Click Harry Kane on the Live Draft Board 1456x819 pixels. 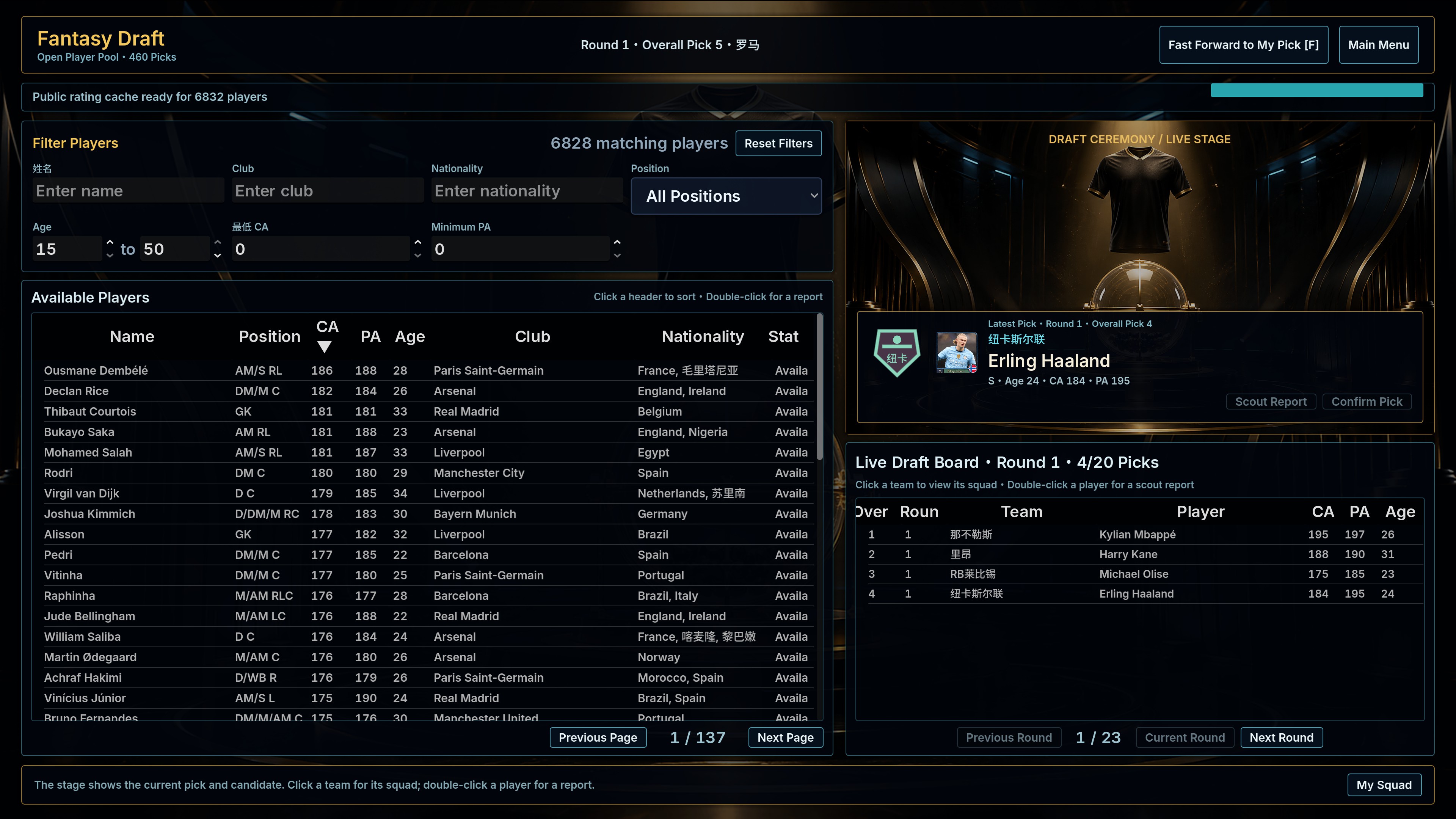pyautogui.click(x=1128, y=554)
